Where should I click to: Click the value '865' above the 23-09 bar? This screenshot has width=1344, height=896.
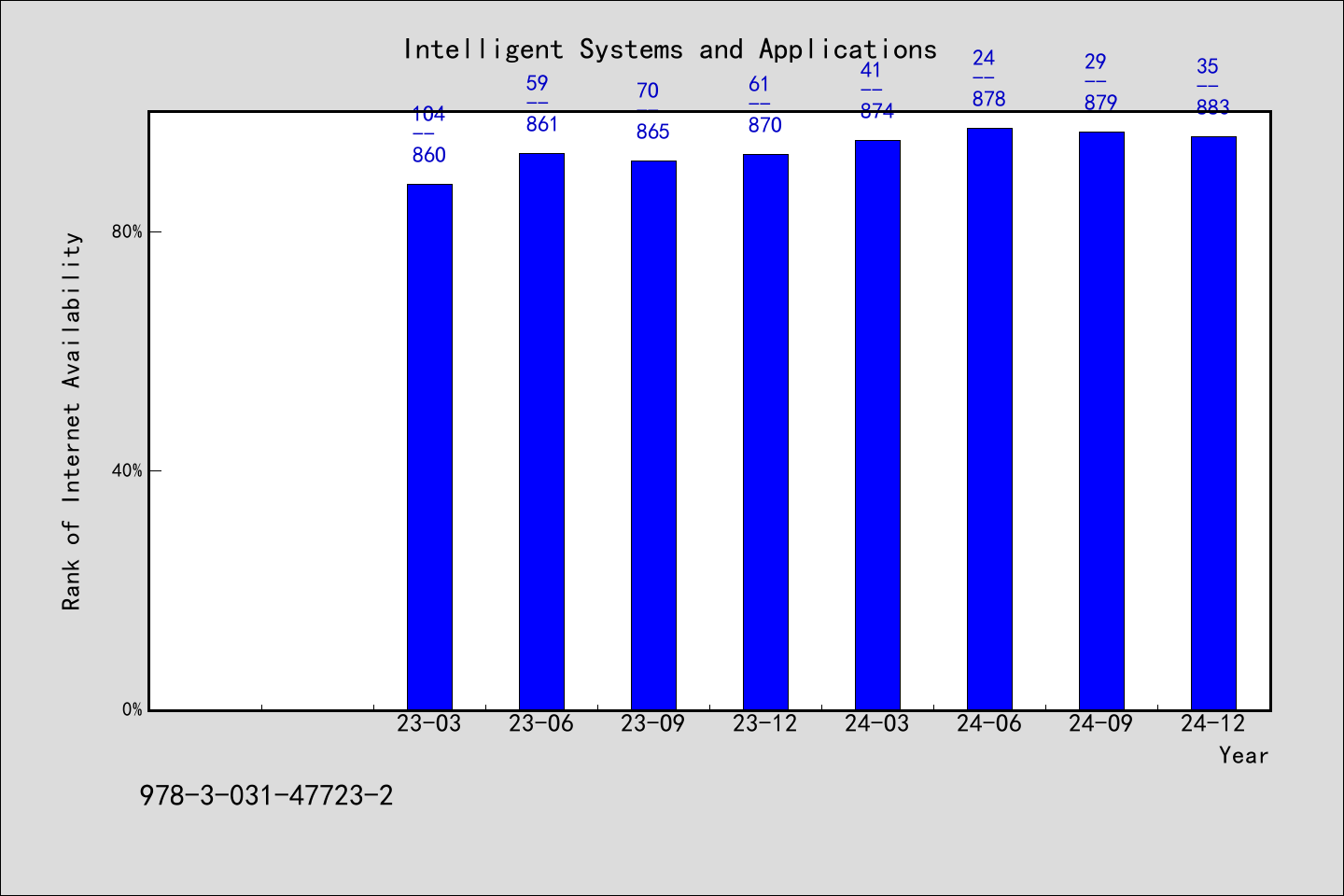(x=653, y=132)
